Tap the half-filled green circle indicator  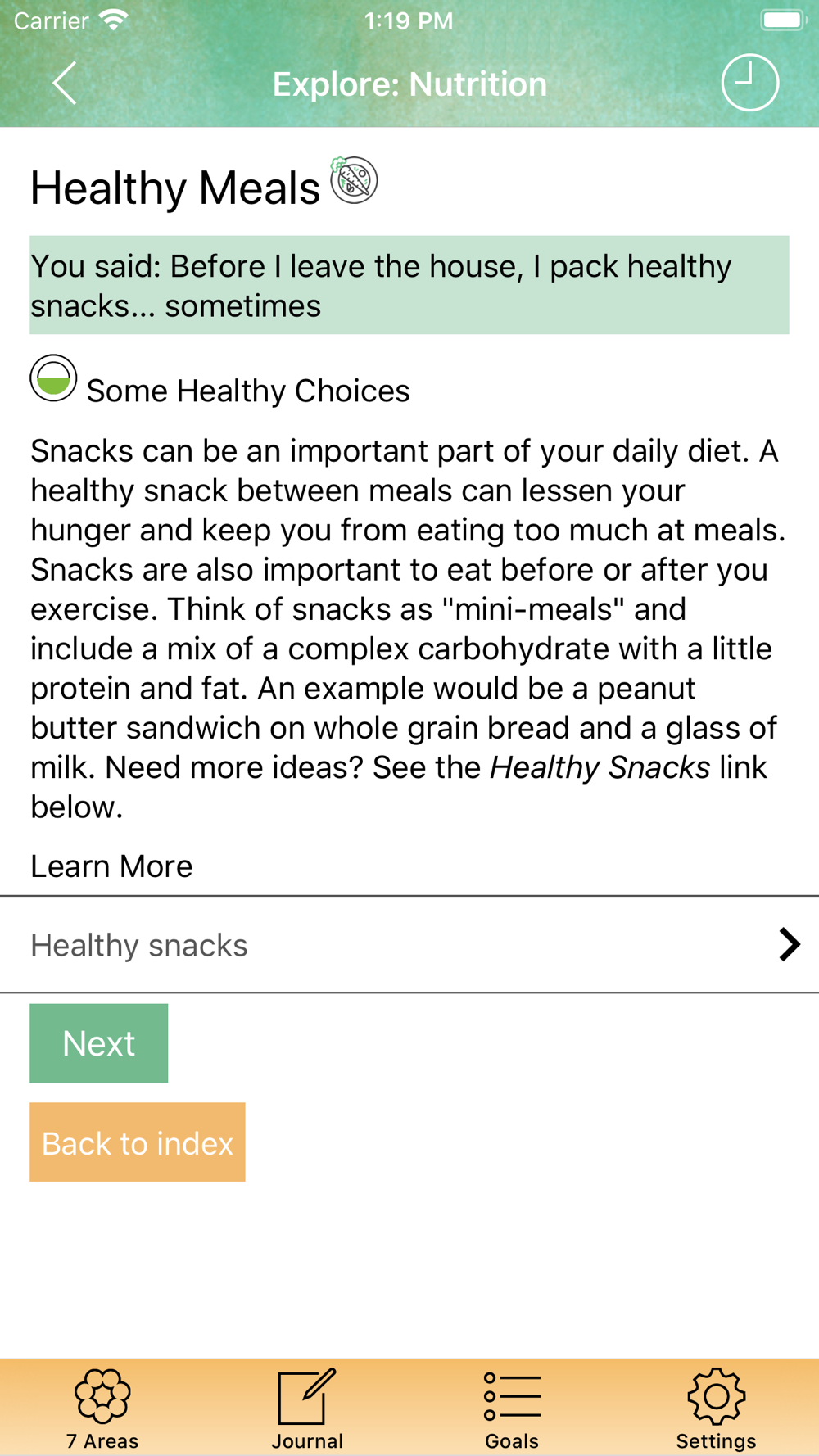click(53, 378)
